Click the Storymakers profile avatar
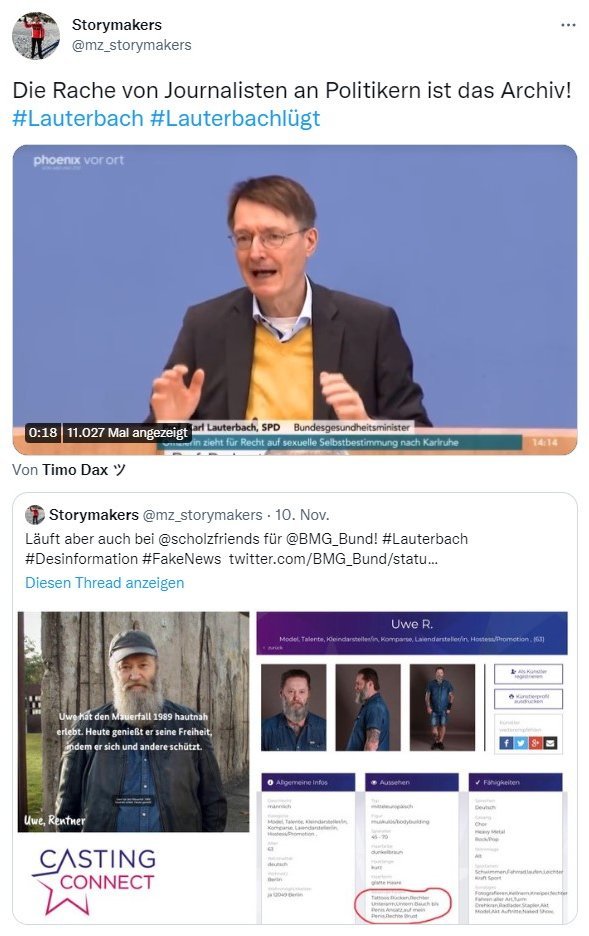The image size is (589, 936). [x=36, y=36]
